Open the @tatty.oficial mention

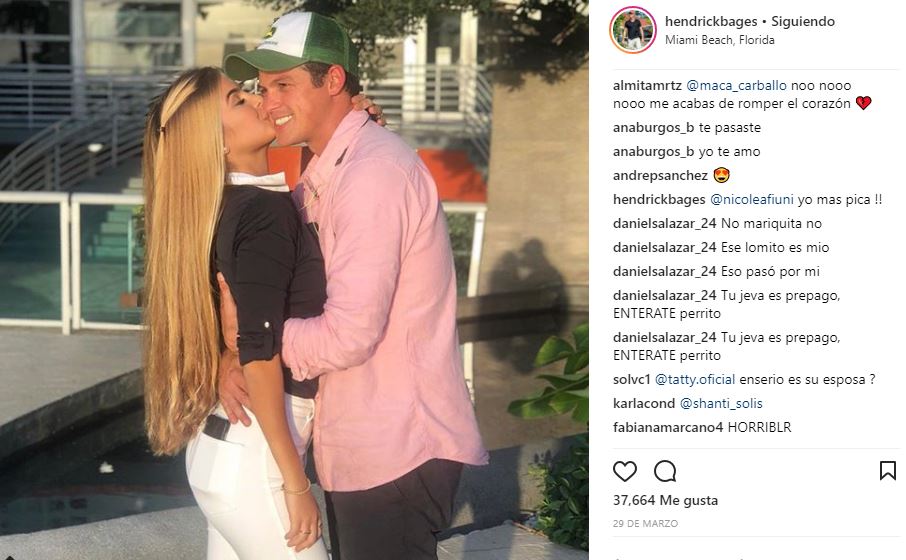pos(695,380)
